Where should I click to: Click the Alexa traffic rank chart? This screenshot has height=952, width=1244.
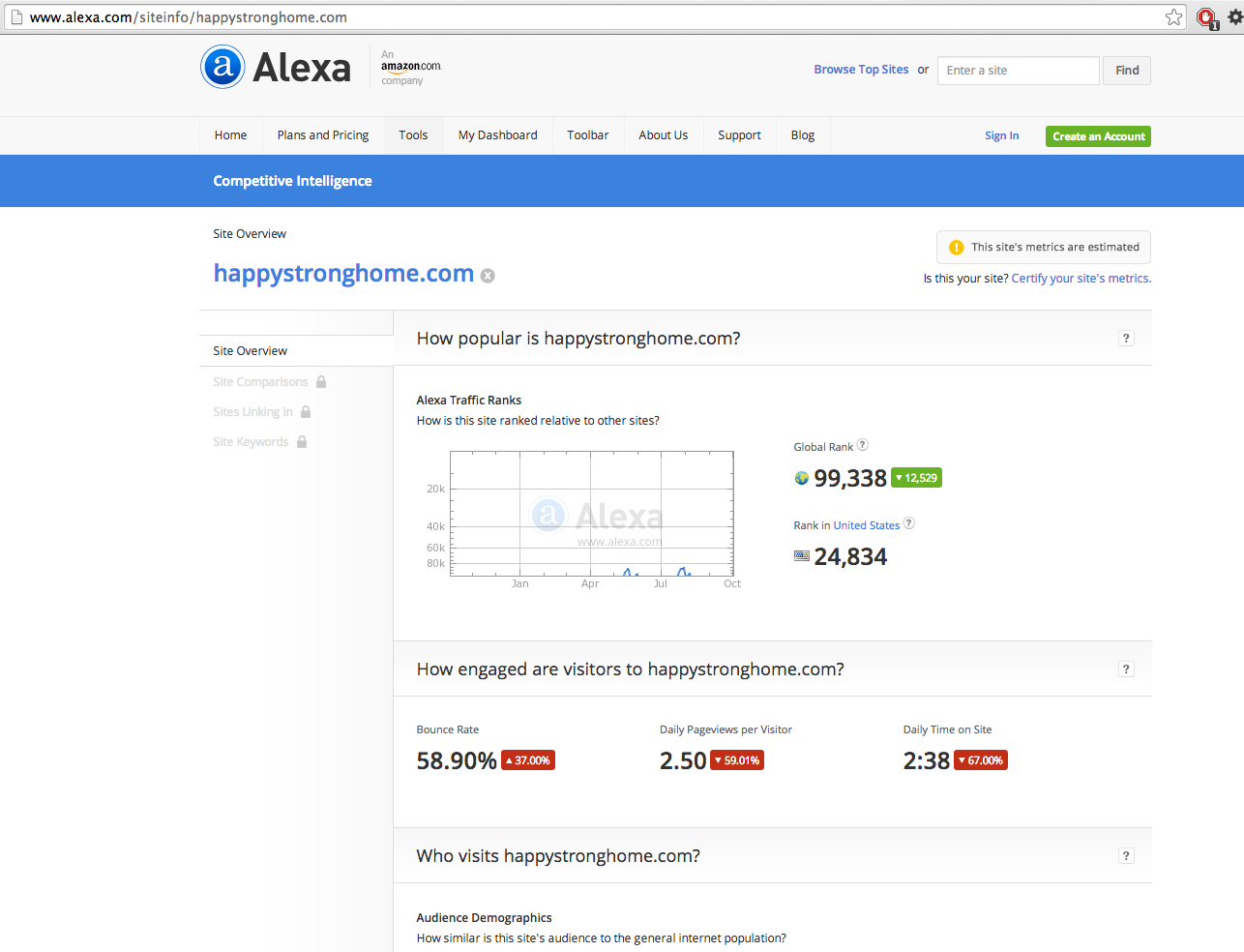pos(592,514)
